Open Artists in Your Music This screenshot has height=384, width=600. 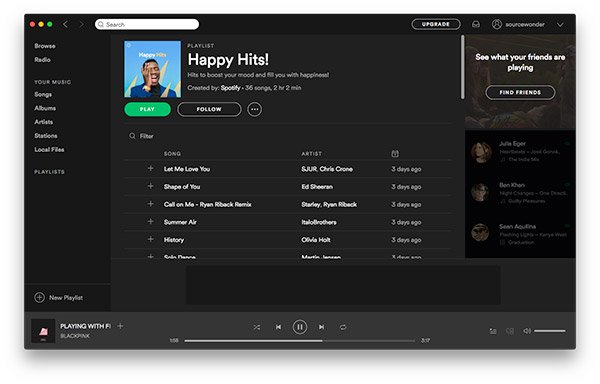click(44, 122)
